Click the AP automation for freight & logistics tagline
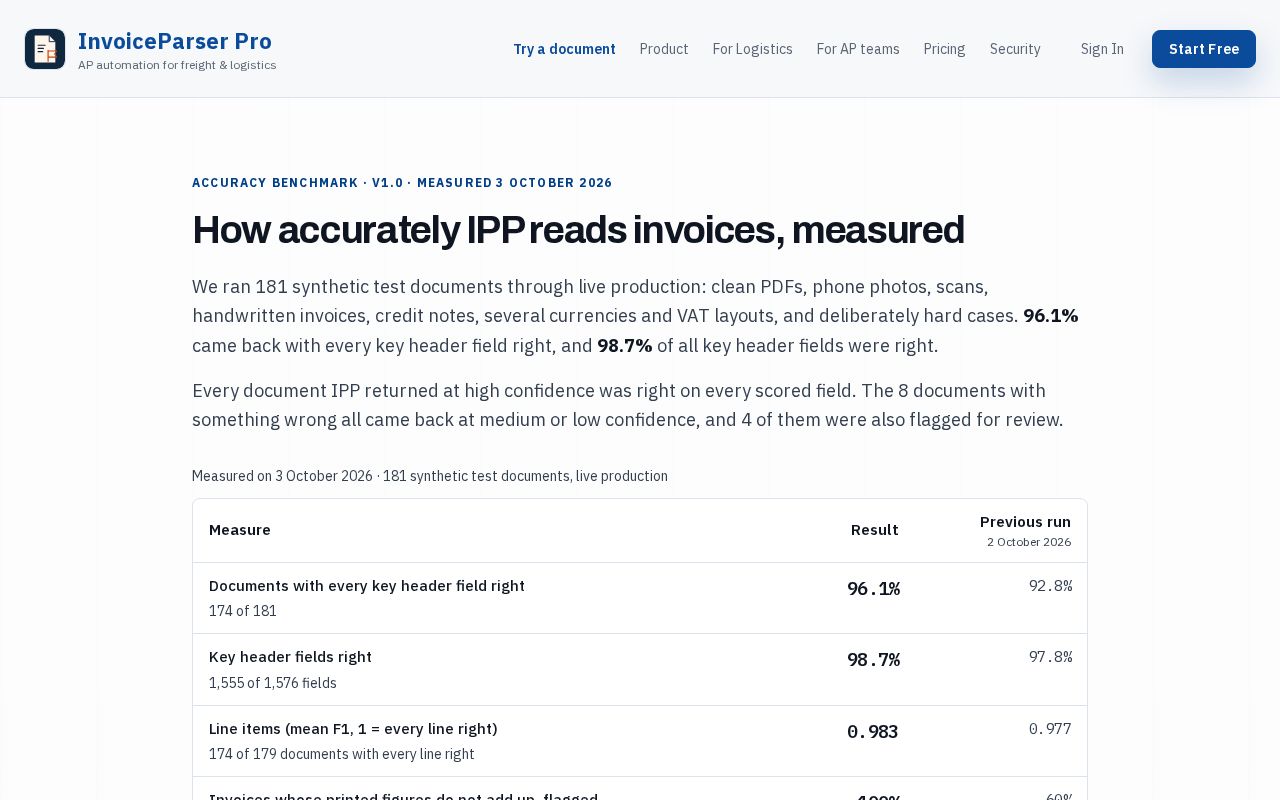This screenshot has height=800, width=1280. tap(177, 65)
